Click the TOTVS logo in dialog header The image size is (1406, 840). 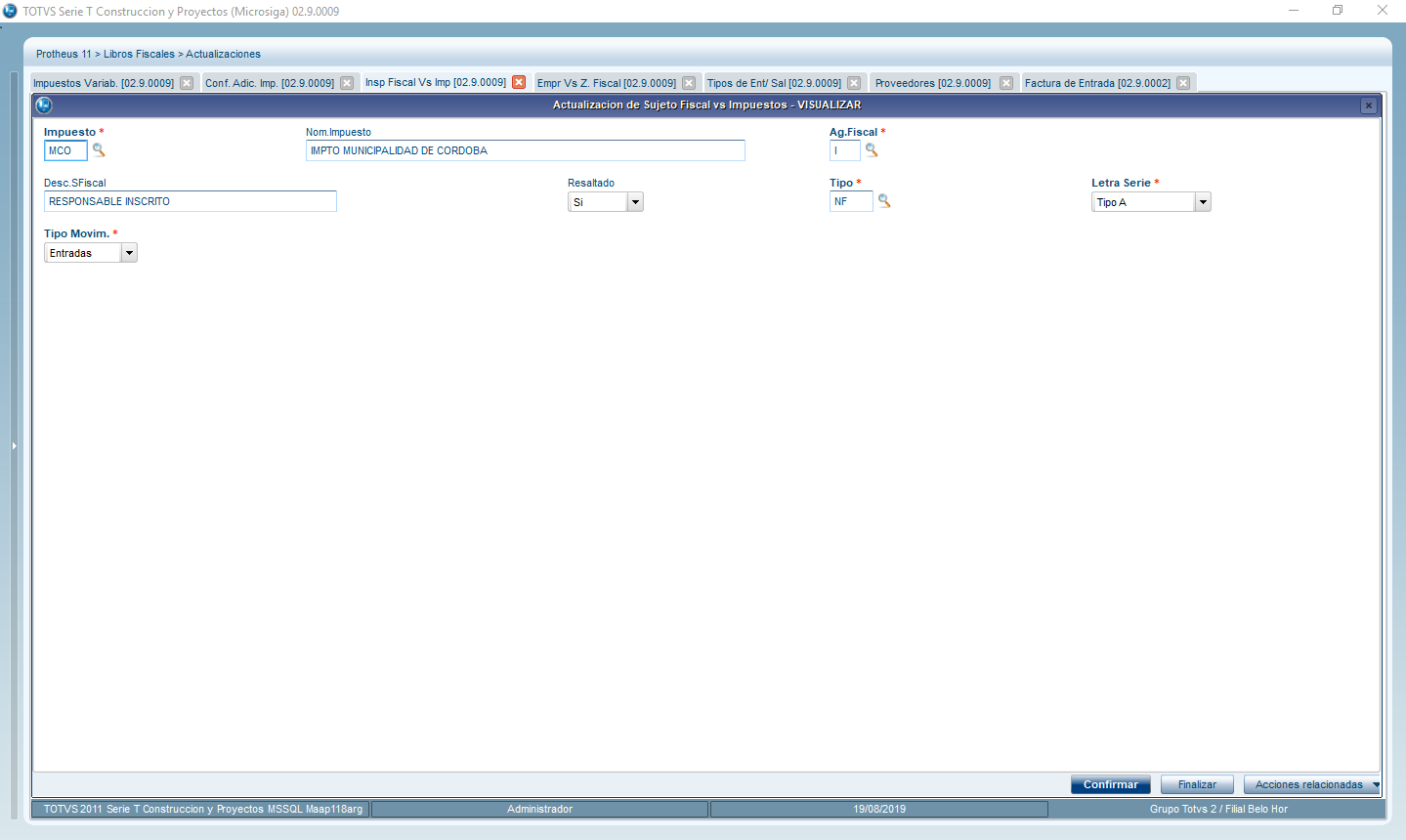(44, 105)
